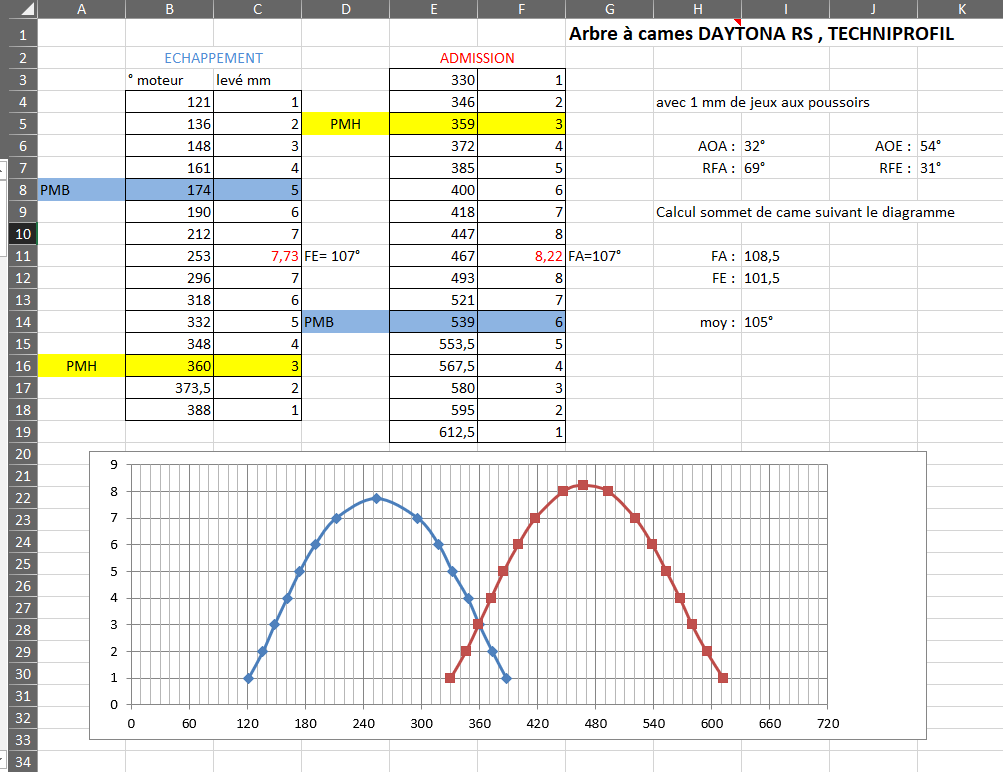Select the '° moteur' header cell
Image resolution: width=1003 pixels, height=772 pixels.
[170, 80]
